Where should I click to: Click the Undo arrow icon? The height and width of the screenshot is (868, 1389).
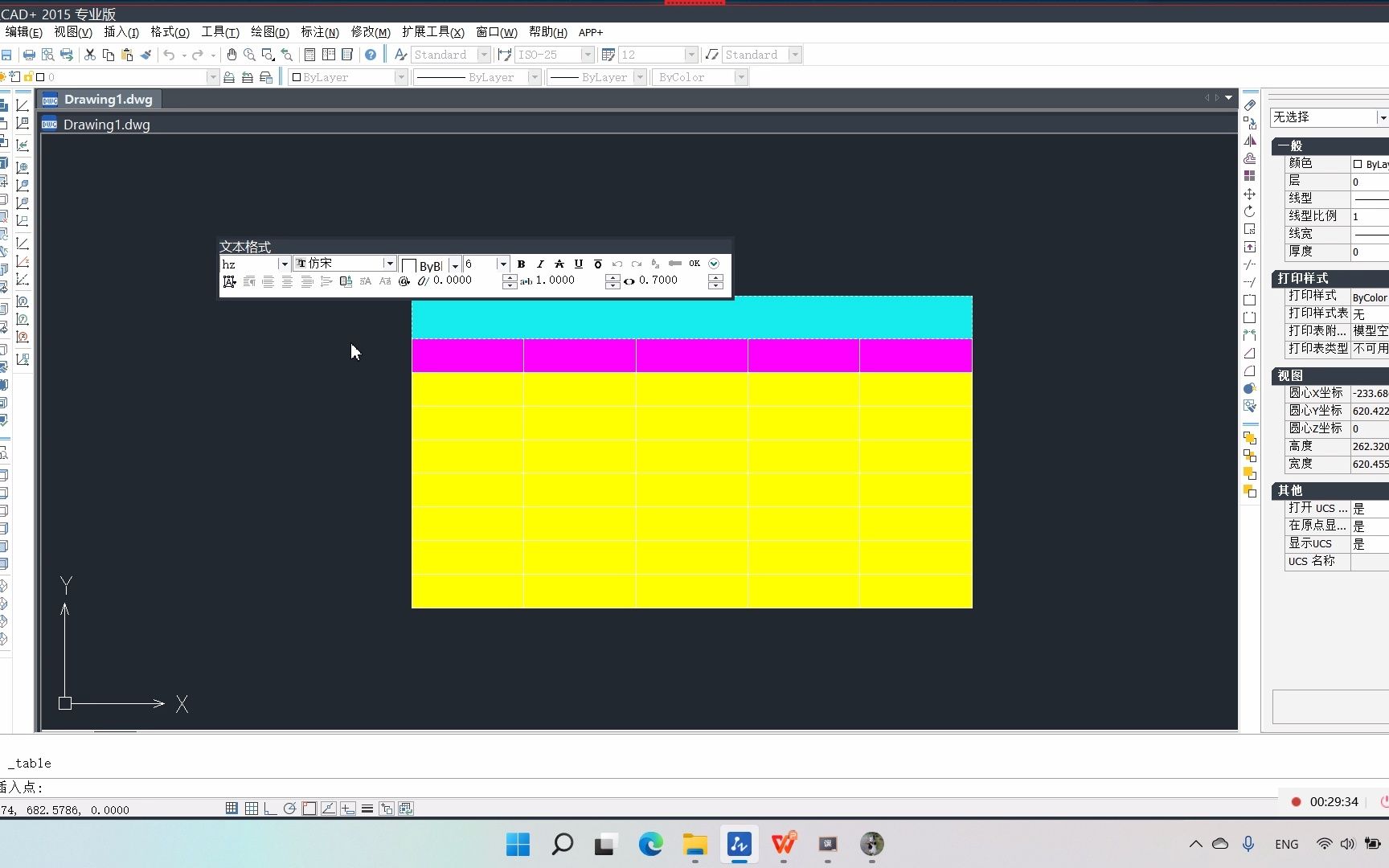[x=169, y=55]
